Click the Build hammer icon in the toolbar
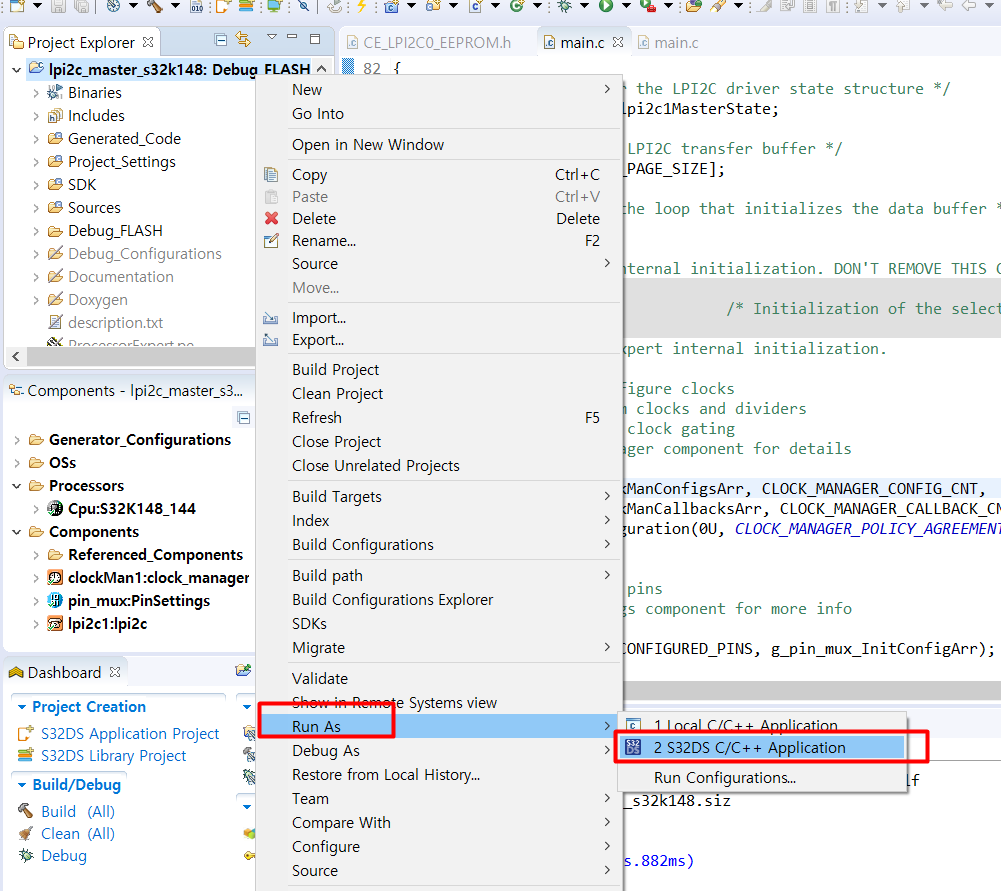Screen dimensions: 1001x891 [x=155, y=10]
